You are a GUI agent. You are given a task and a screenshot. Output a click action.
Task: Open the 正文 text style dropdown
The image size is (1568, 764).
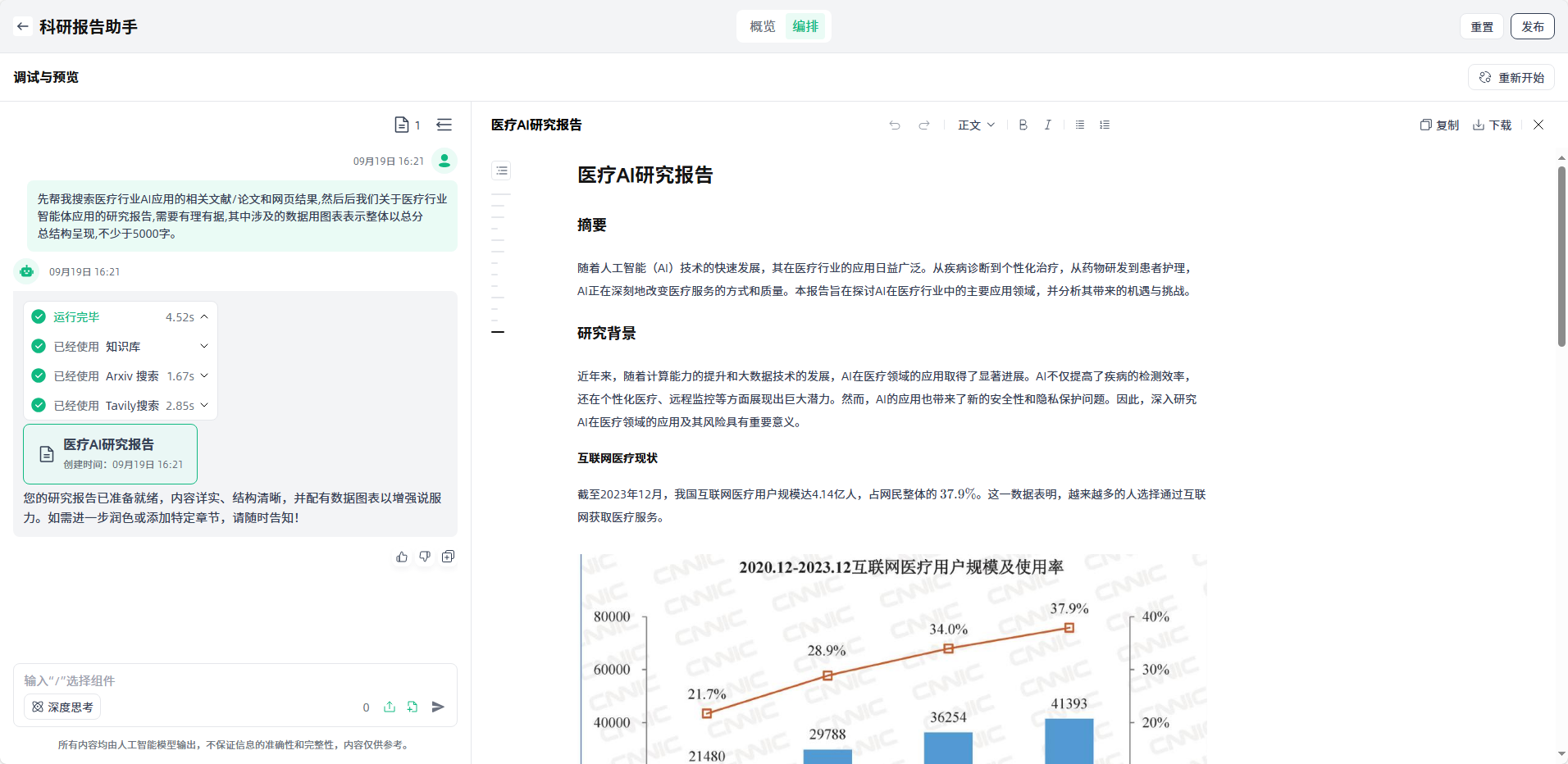[976, 125]
